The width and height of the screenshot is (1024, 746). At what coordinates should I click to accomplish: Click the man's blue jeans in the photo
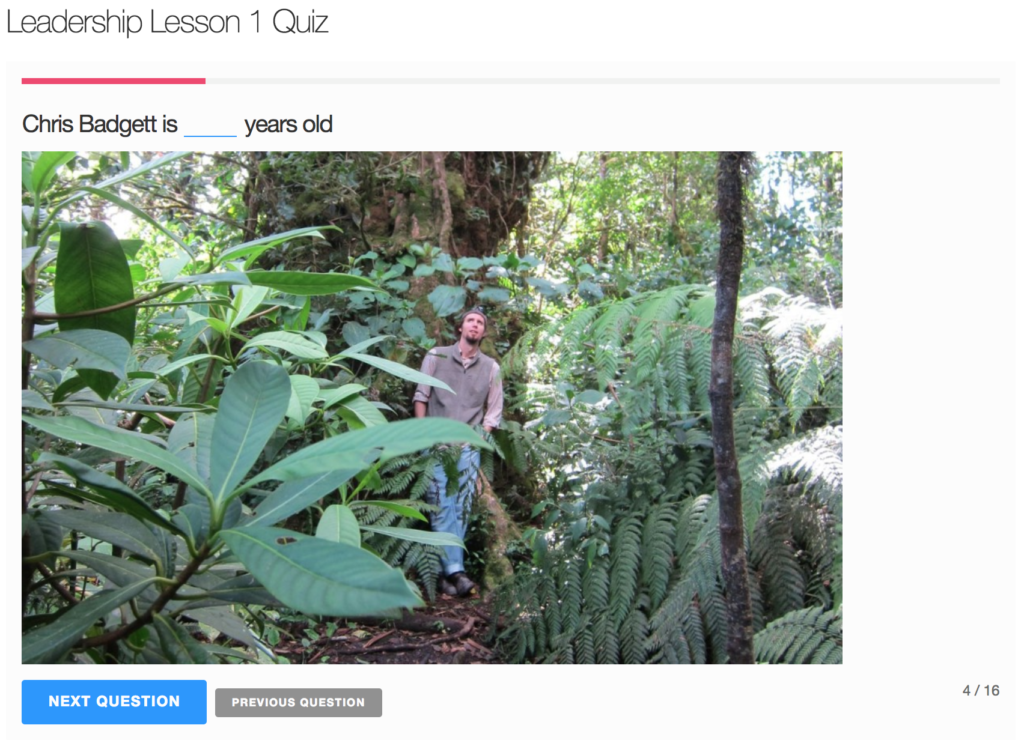pos(453,503)
